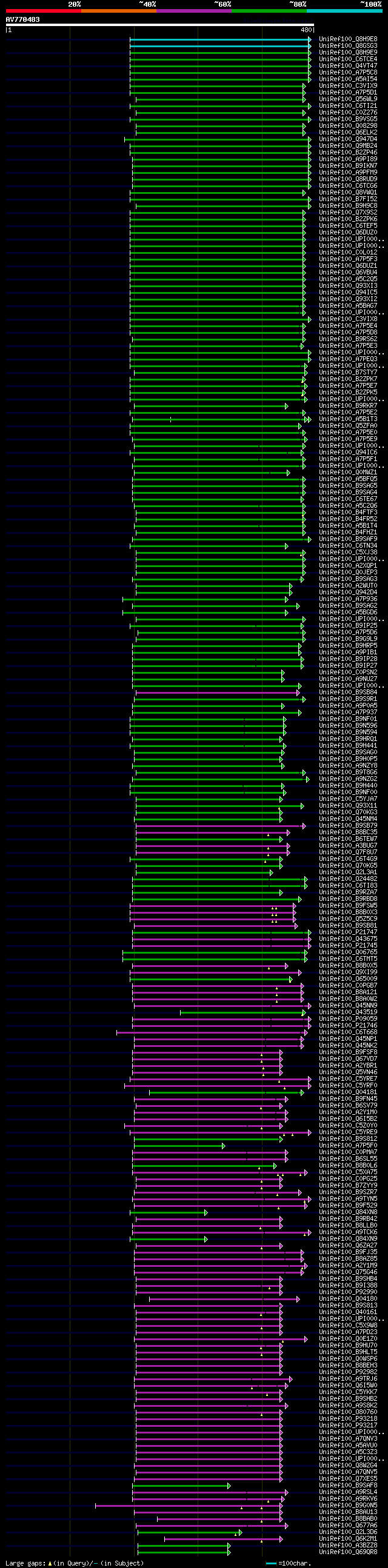
Task: Select hit UniRef100_B9GON5
Action: point(348,1506)
